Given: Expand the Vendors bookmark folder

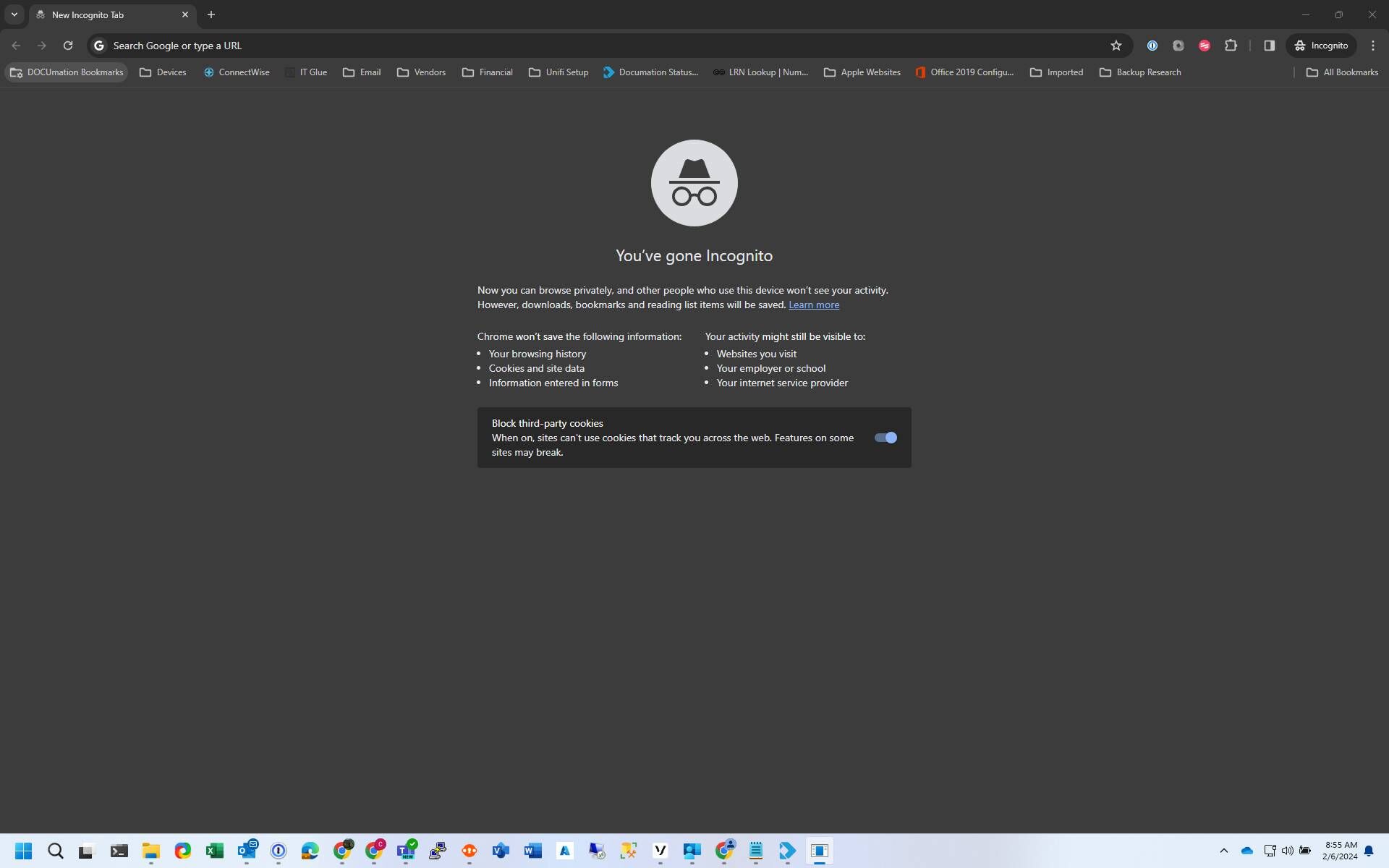Looking at the screenshot, I should (421, 72).
